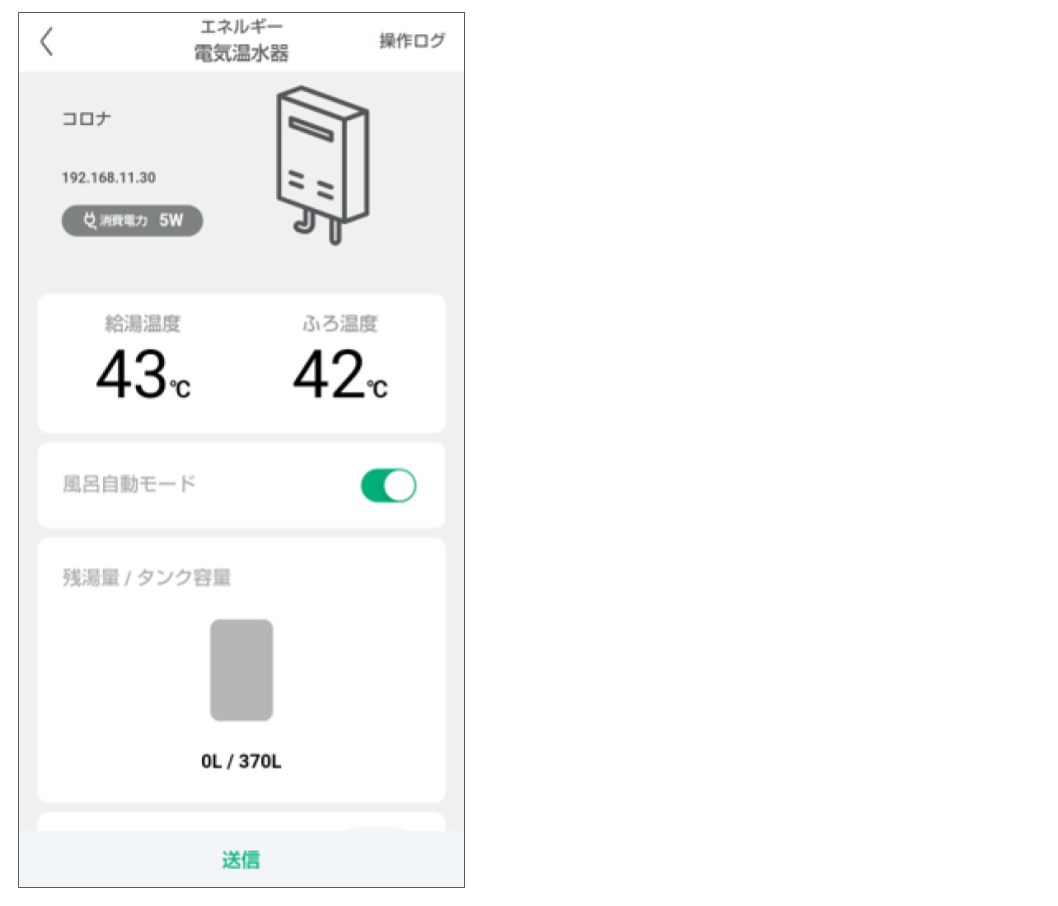Click the 0L / 370L tank reading
The width and height of the screenshot is (1058, 906).
[x=241, y=762]
